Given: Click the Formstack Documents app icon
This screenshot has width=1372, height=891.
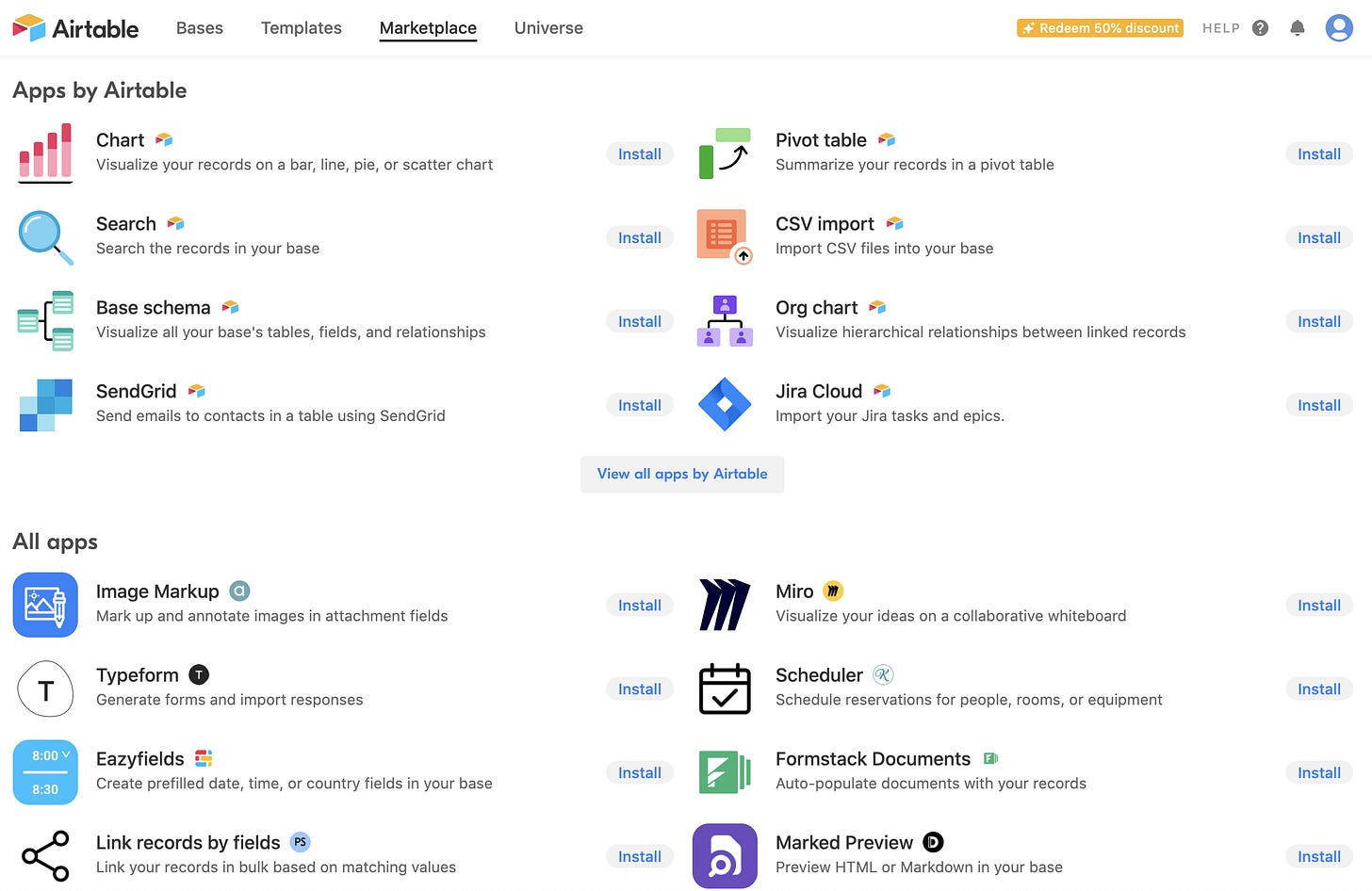Looking at the screenshot, I should [725, 772].
